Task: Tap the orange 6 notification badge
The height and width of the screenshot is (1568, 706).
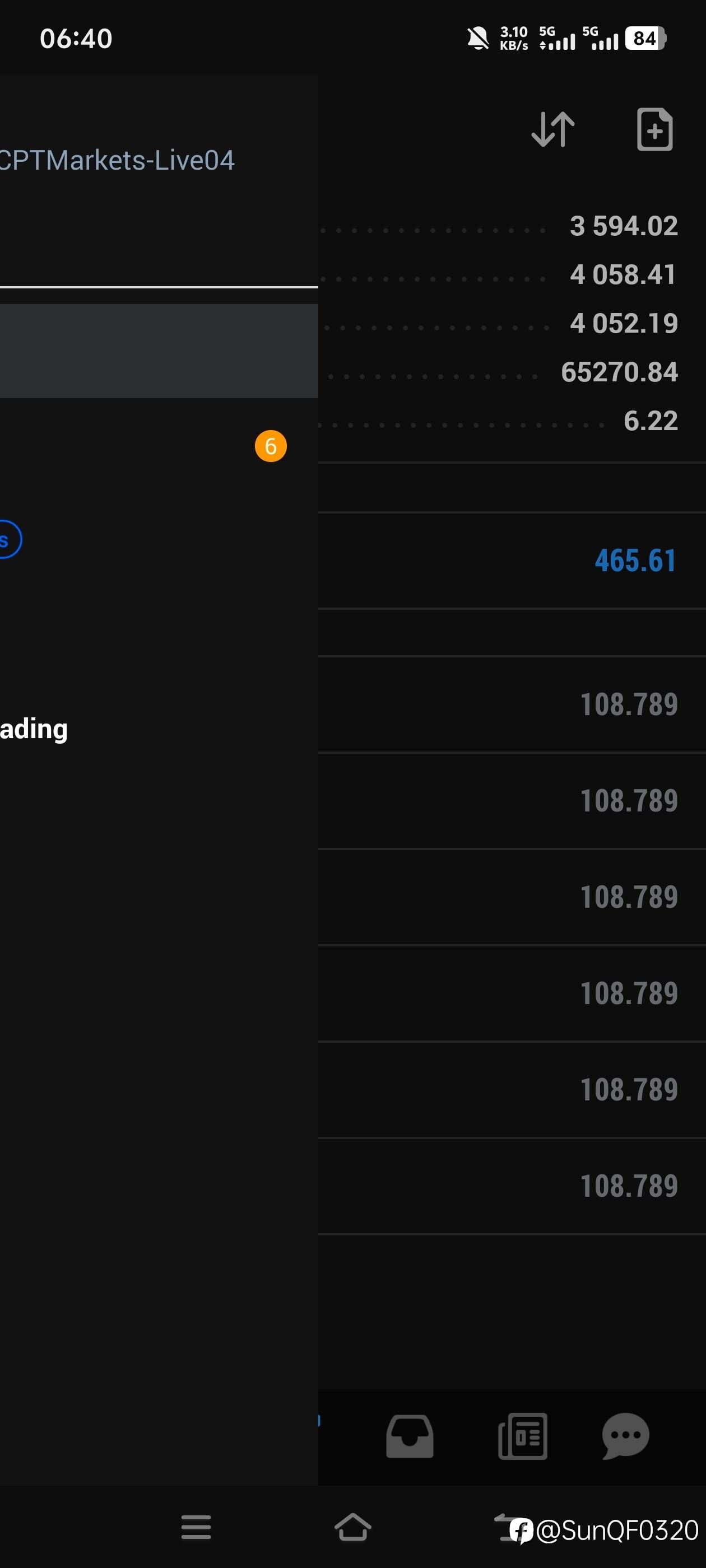Action: (x=271, y=446)
